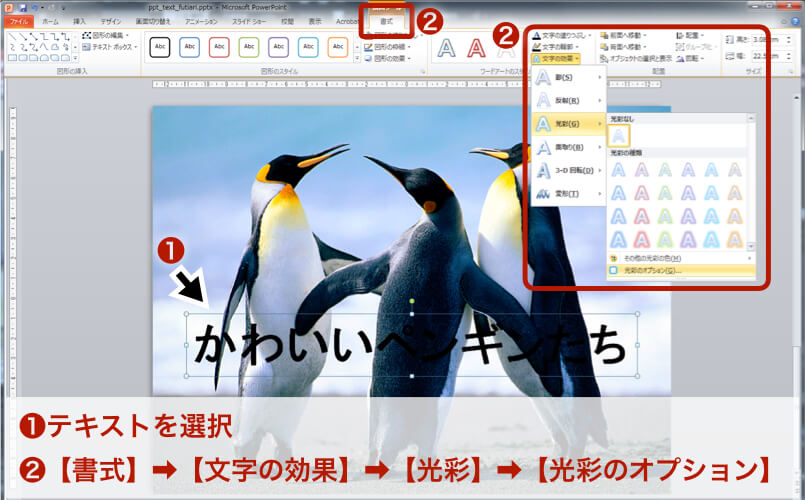Open 背面へ移動 send backward dropdown
This screenshot has height=500, width=805.
(x=623, y=47)
